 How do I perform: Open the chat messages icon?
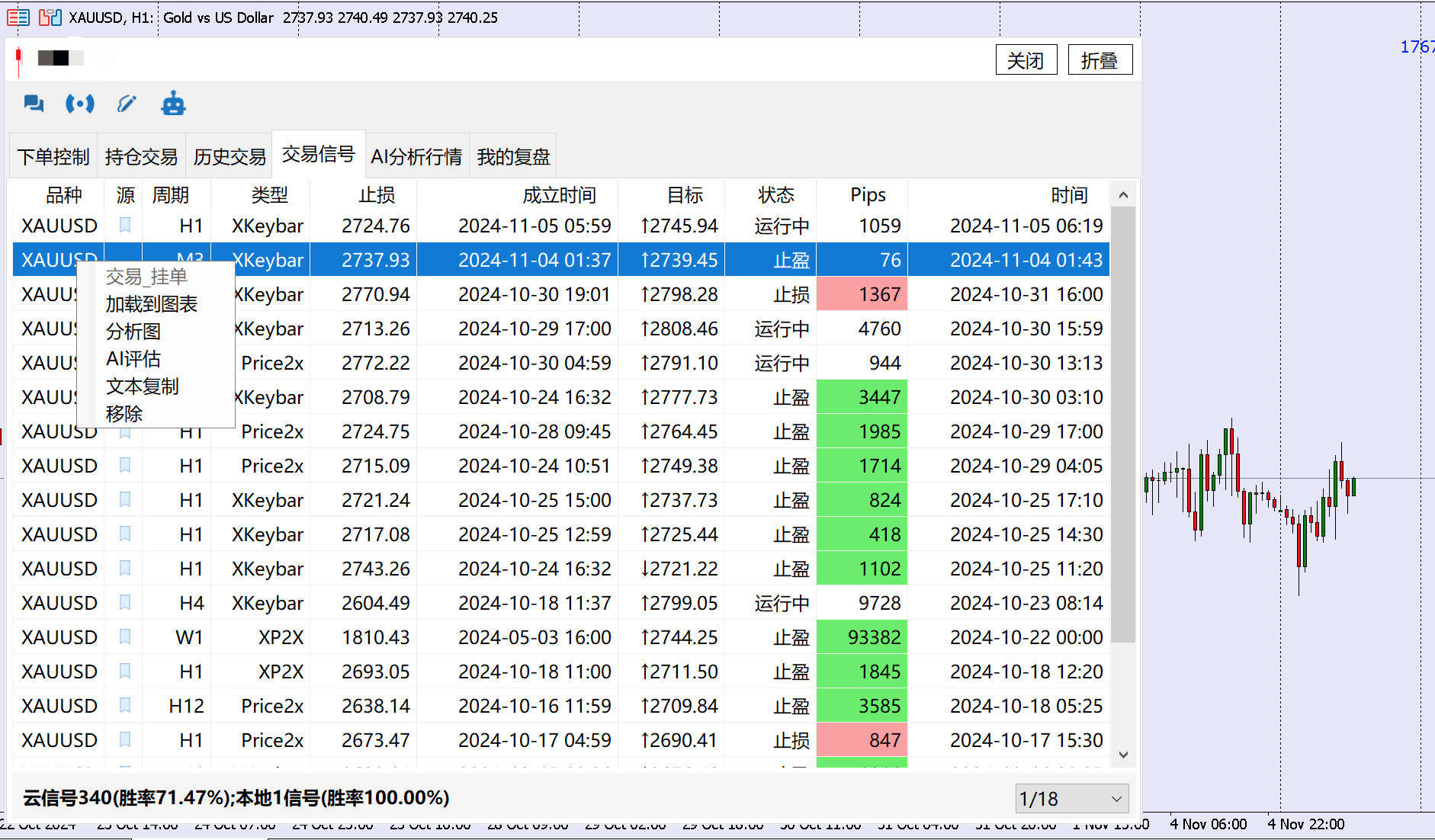pos(34,104)
